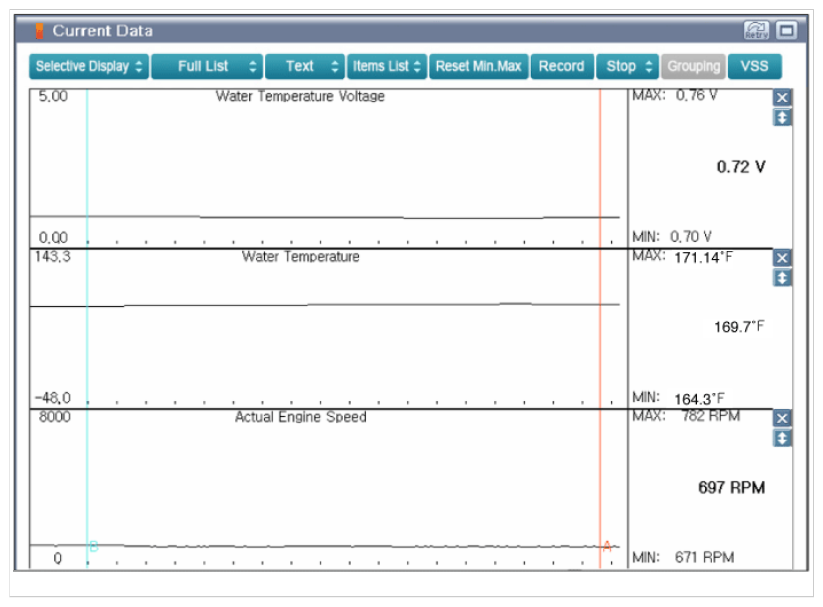Expand the Stop button dropdown
This screenshot has width=823, height=607.
tap(629, 66)
